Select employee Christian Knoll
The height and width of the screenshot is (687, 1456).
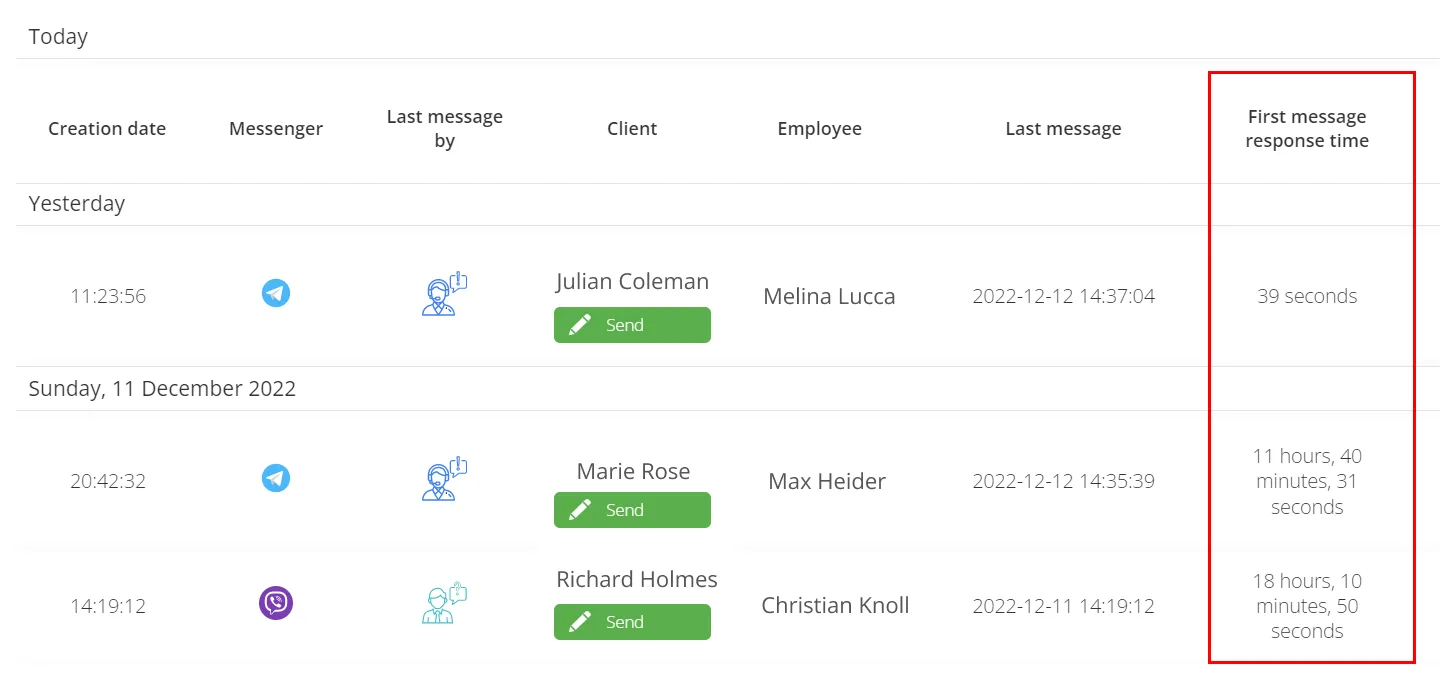[835, 606]
